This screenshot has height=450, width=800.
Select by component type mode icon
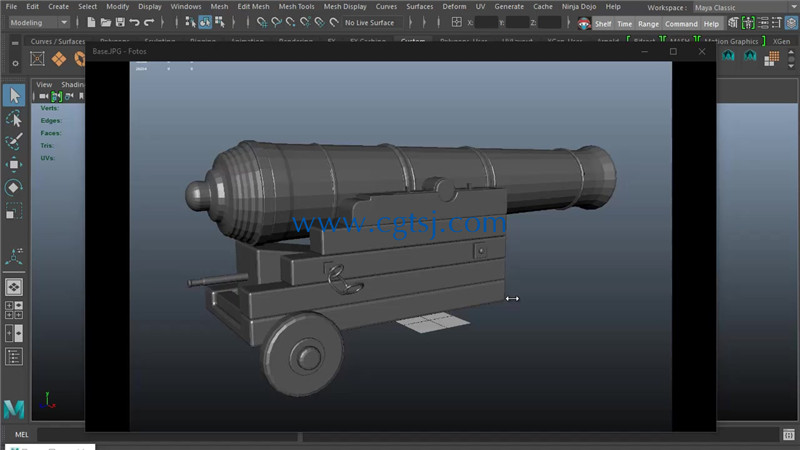pyautogui.click(x=220, y=22)
